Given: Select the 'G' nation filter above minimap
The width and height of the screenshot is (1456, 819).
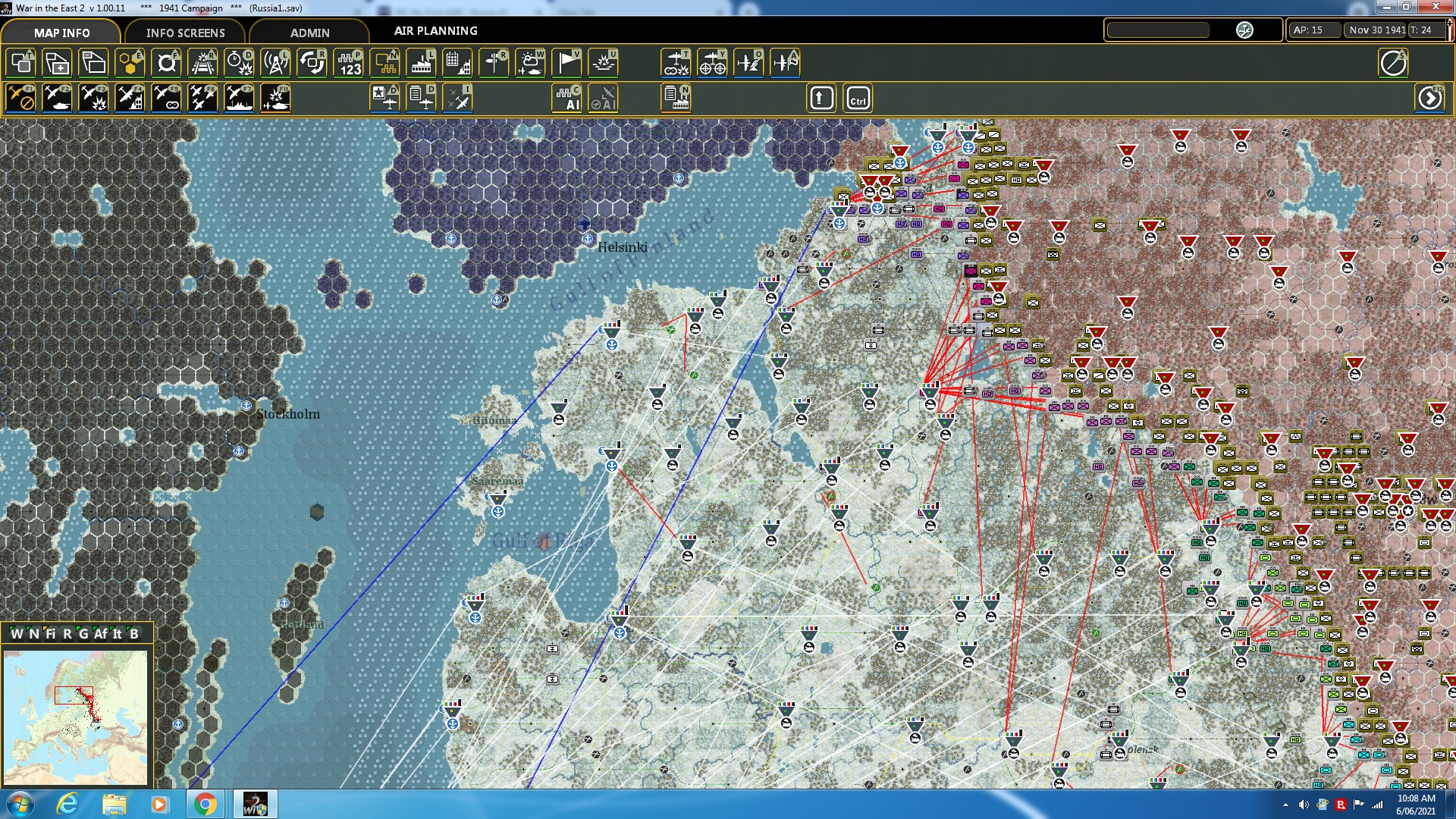Looking at the screenshot, I should pos(83,634).
